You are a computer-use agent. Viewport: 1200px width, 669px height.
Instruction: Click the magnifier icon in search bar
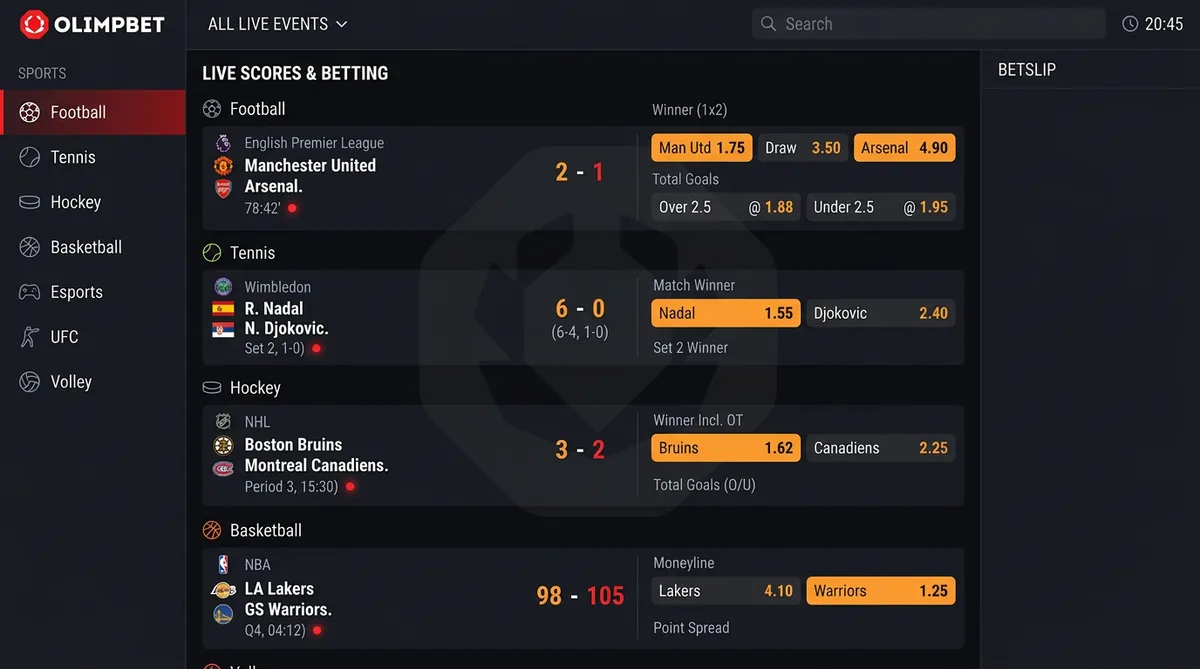[x=768, y=24]
